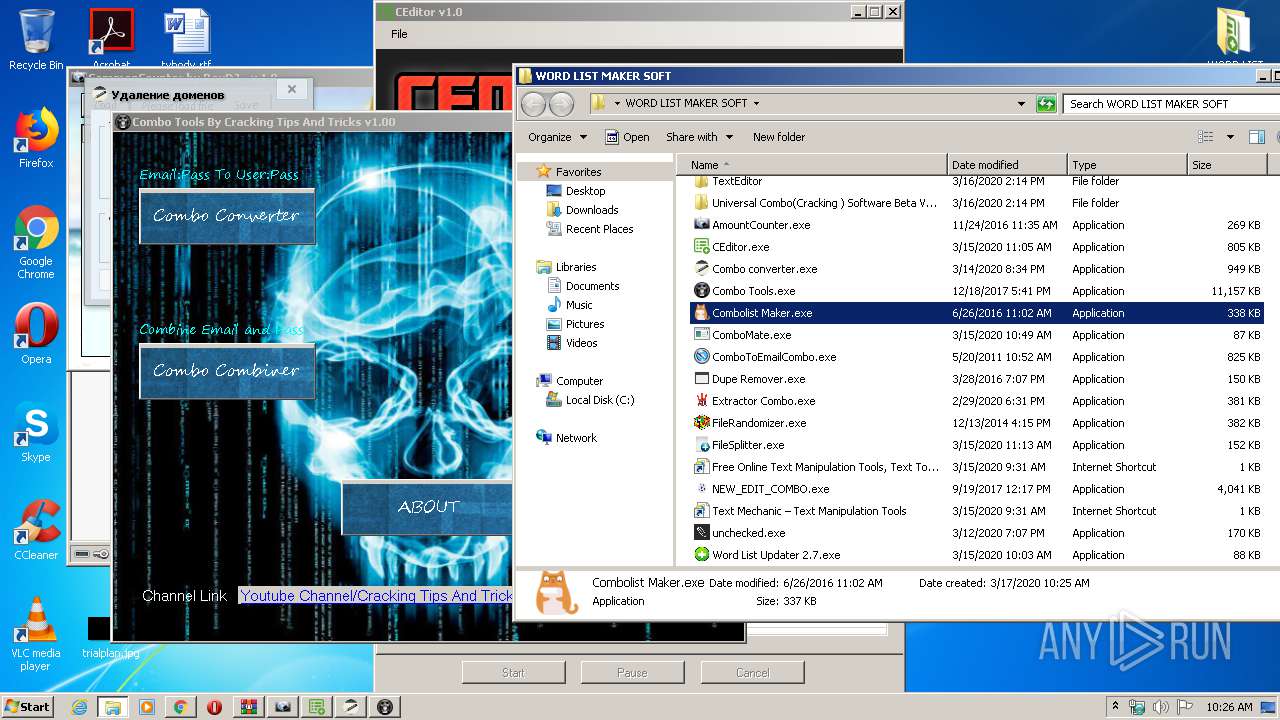Select the CEditor.exe file icon
1280x720 pixels.
[x=701, y=247]
